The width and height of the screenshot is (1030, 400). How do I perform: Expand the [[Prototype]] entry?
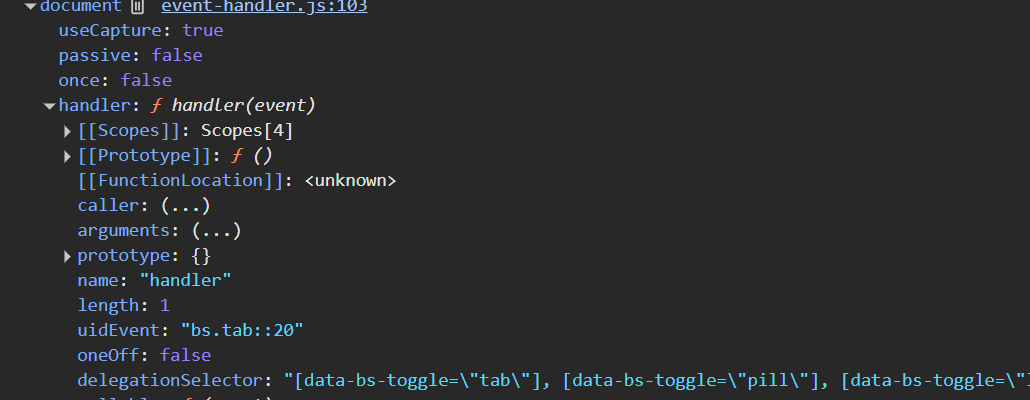[67, 156]
